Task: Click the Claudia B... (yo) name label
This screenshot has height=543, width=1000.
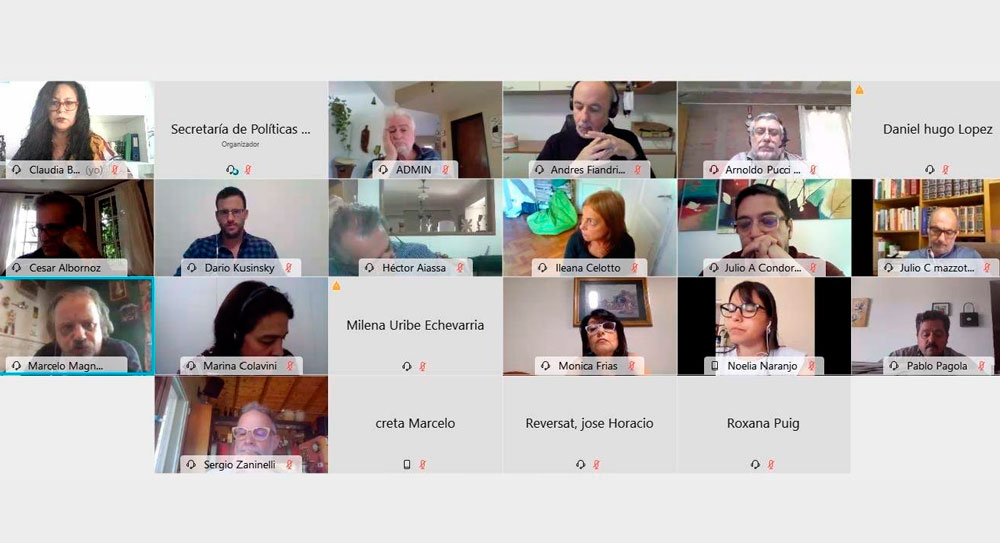Action: tap(66, 170)
